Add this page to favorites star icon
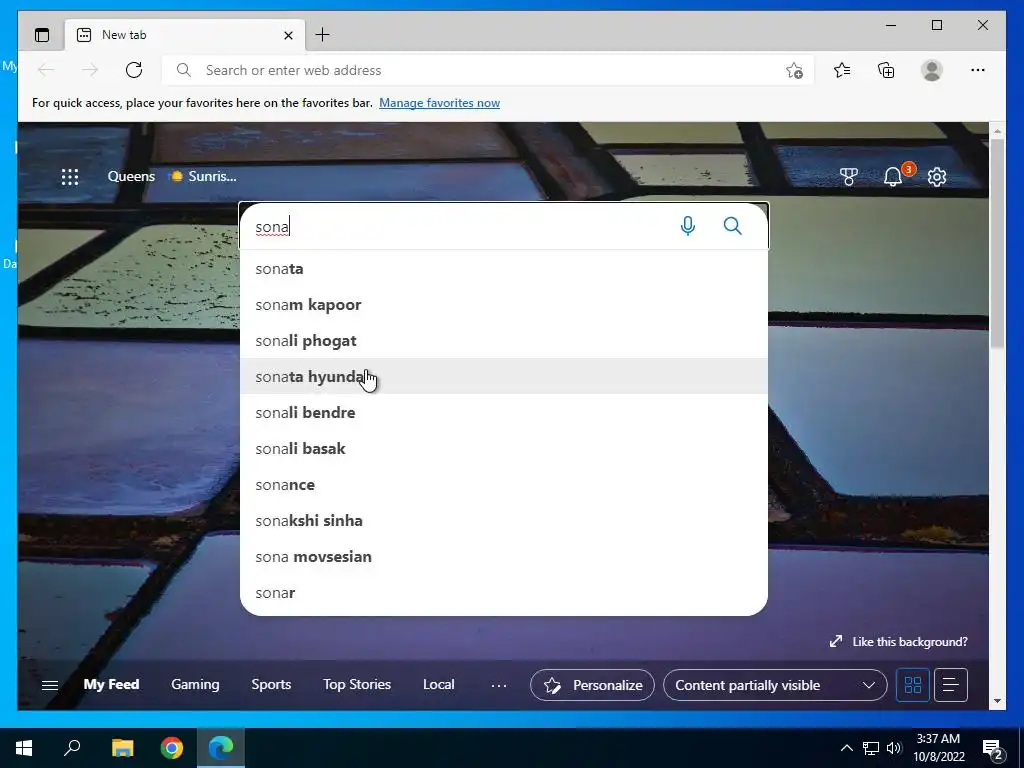Viewport: 1024px width, 768px height. tap(794, 70)
